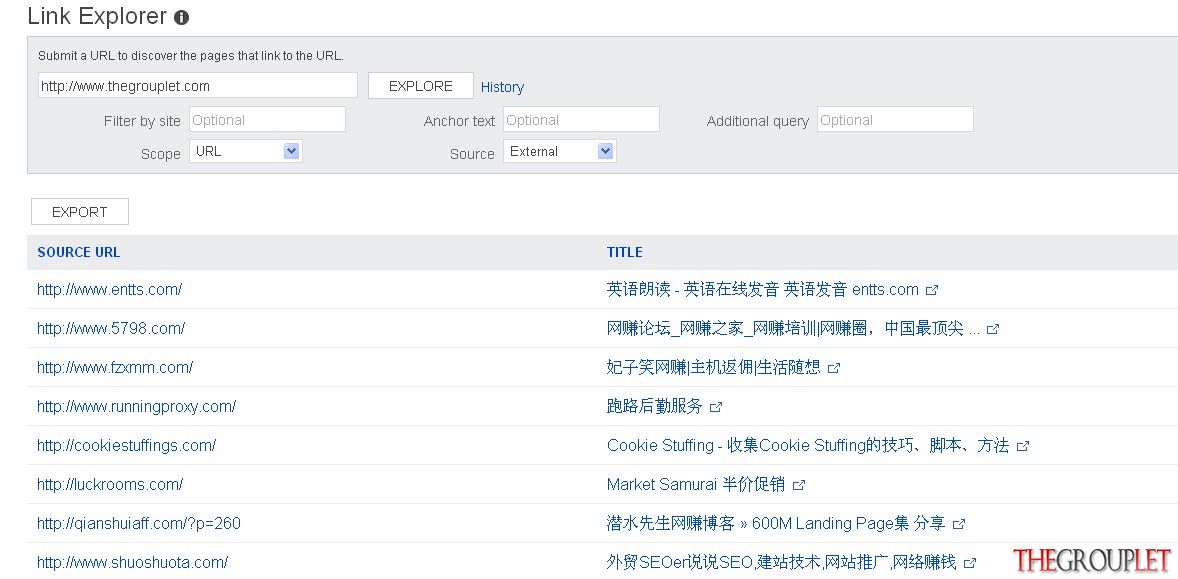Sort by the TITLE column header
Viewport: 1178px width, 579px height.
pyautogui.click(x=624, y=252)
